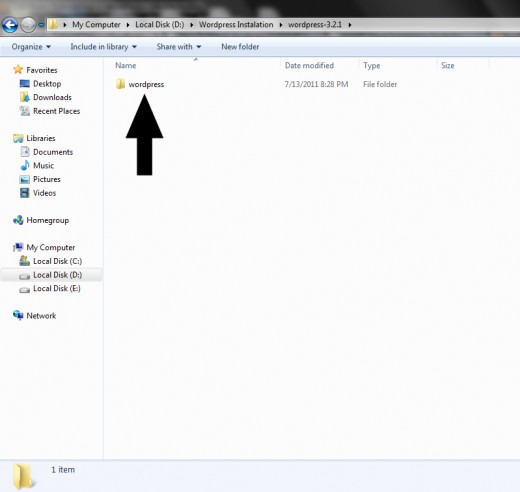Image resolution: width=520 pixels, height=492 pixels.
Task: Open Network in the navigation pane
Action: 41,316
